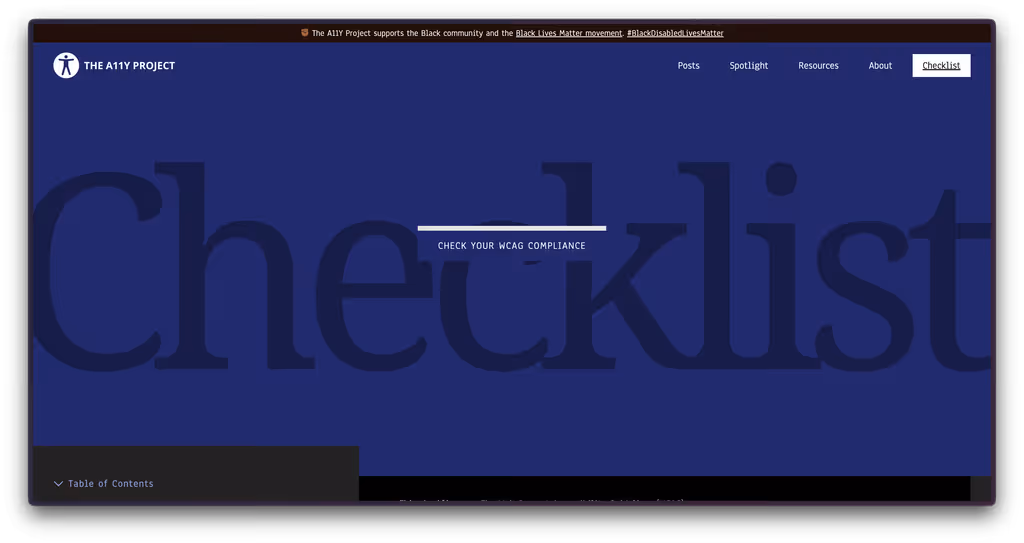The image size is (1024, 543).
Task: Select the highlighted Checklist nav item
Action: 941,66
